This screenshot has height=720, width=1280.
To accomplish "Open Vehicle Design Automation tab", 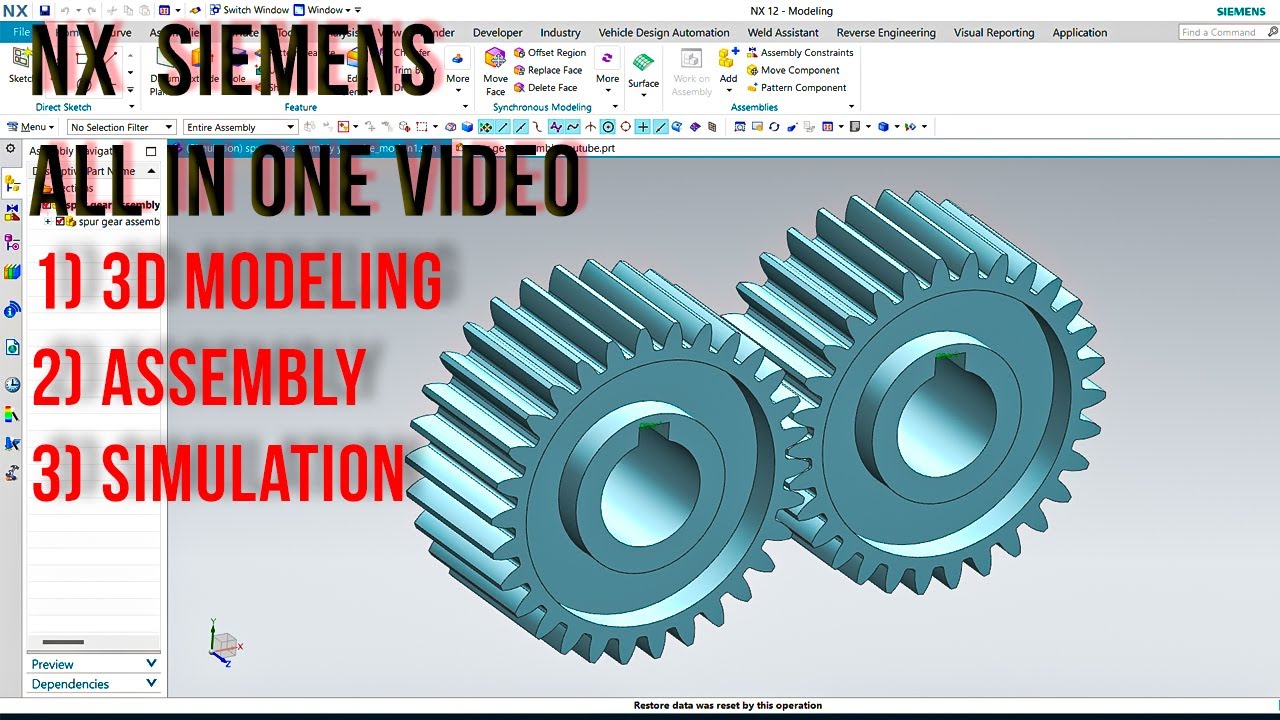I will tap(663, 33).
